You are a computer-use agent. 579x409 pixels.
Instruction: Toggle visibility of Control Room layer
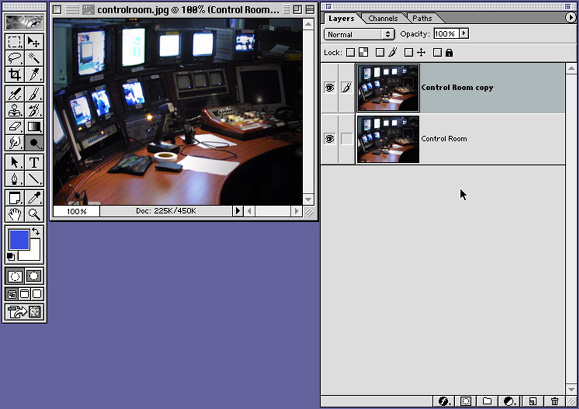click(329, 139)
